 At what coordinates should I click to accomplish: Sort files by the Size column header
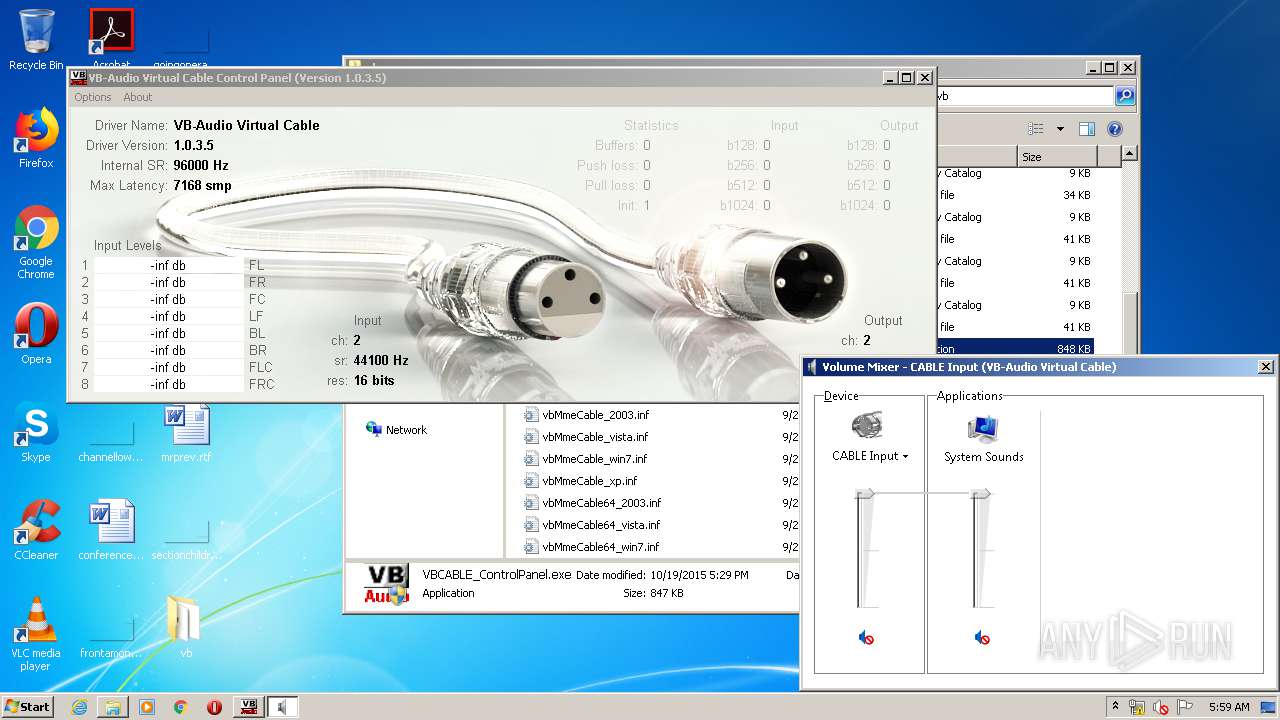click(x=1057, y=156)
